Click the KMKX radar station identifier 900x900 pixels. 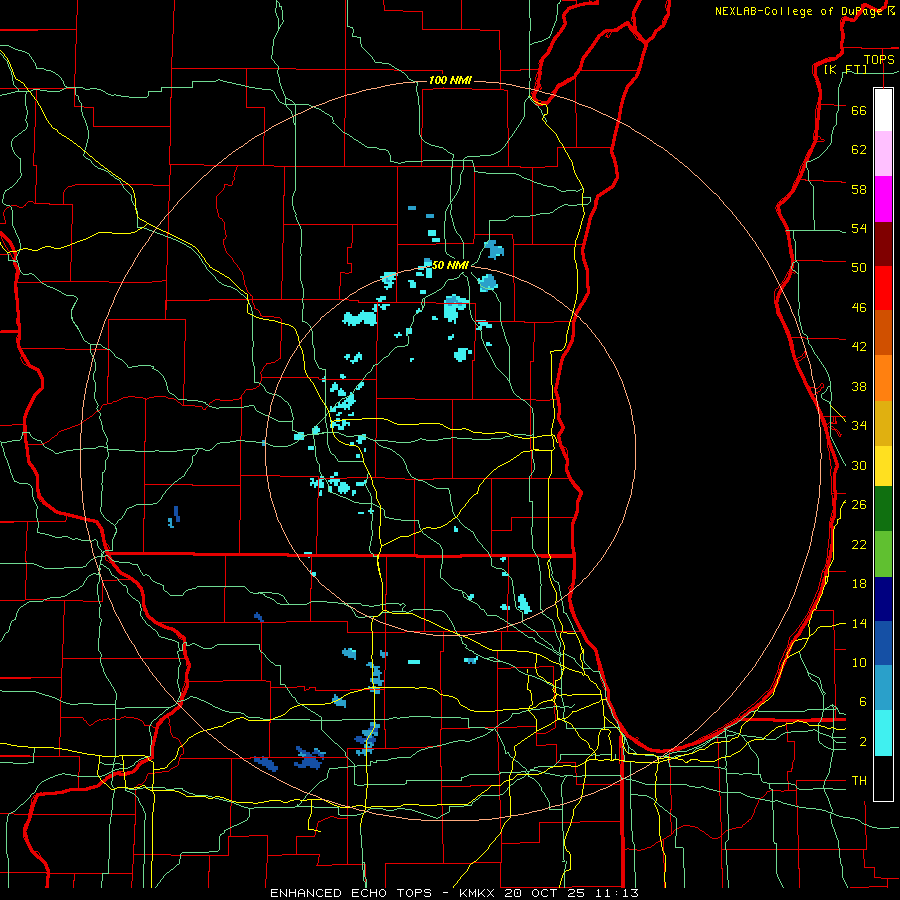(x=478, y=893)
